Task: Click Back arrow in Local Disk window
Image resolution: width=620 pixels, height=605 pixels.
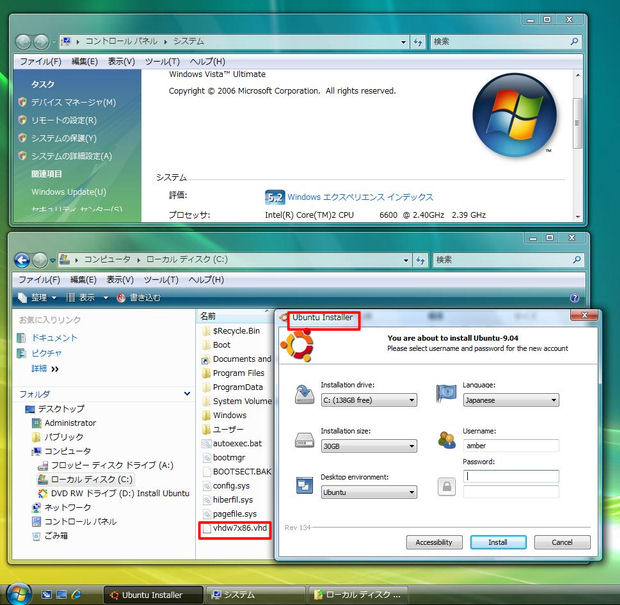Action: [x=22, y=260]
